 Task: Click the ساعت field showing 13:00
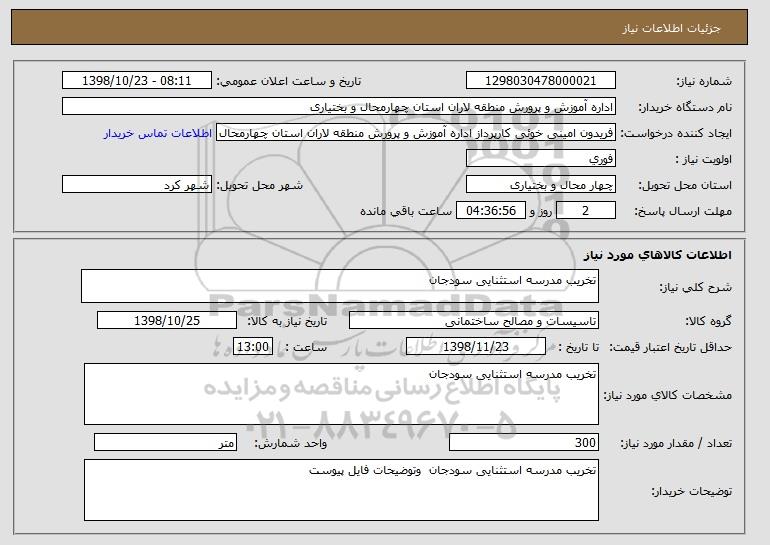[253, 347]
